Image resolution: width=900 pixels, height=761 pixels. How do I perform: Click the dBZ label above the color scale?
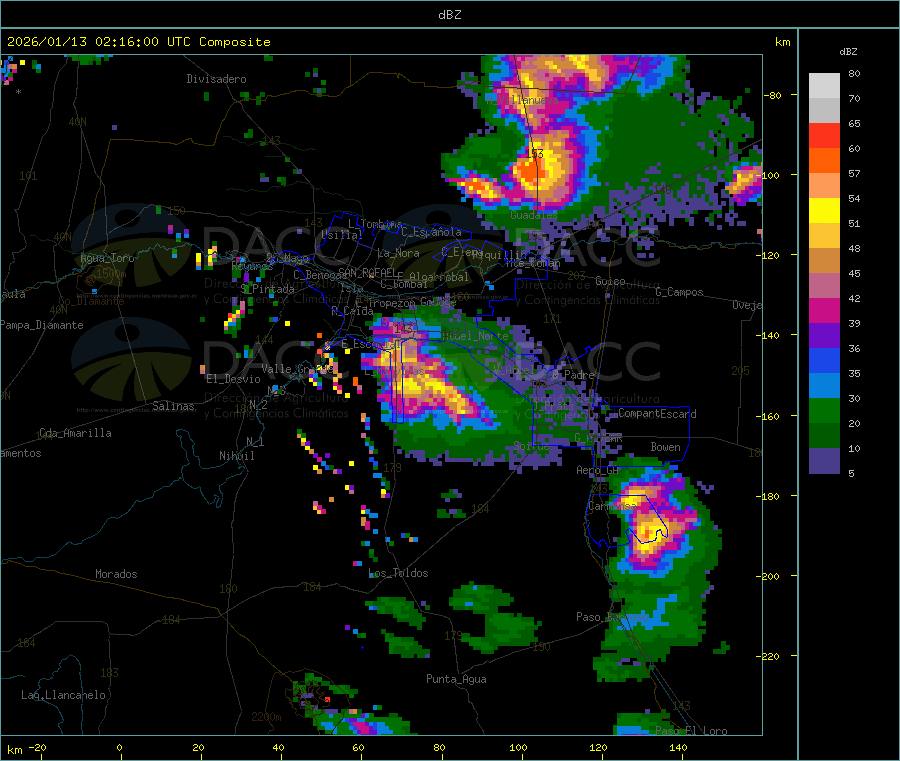click(848, 52)
